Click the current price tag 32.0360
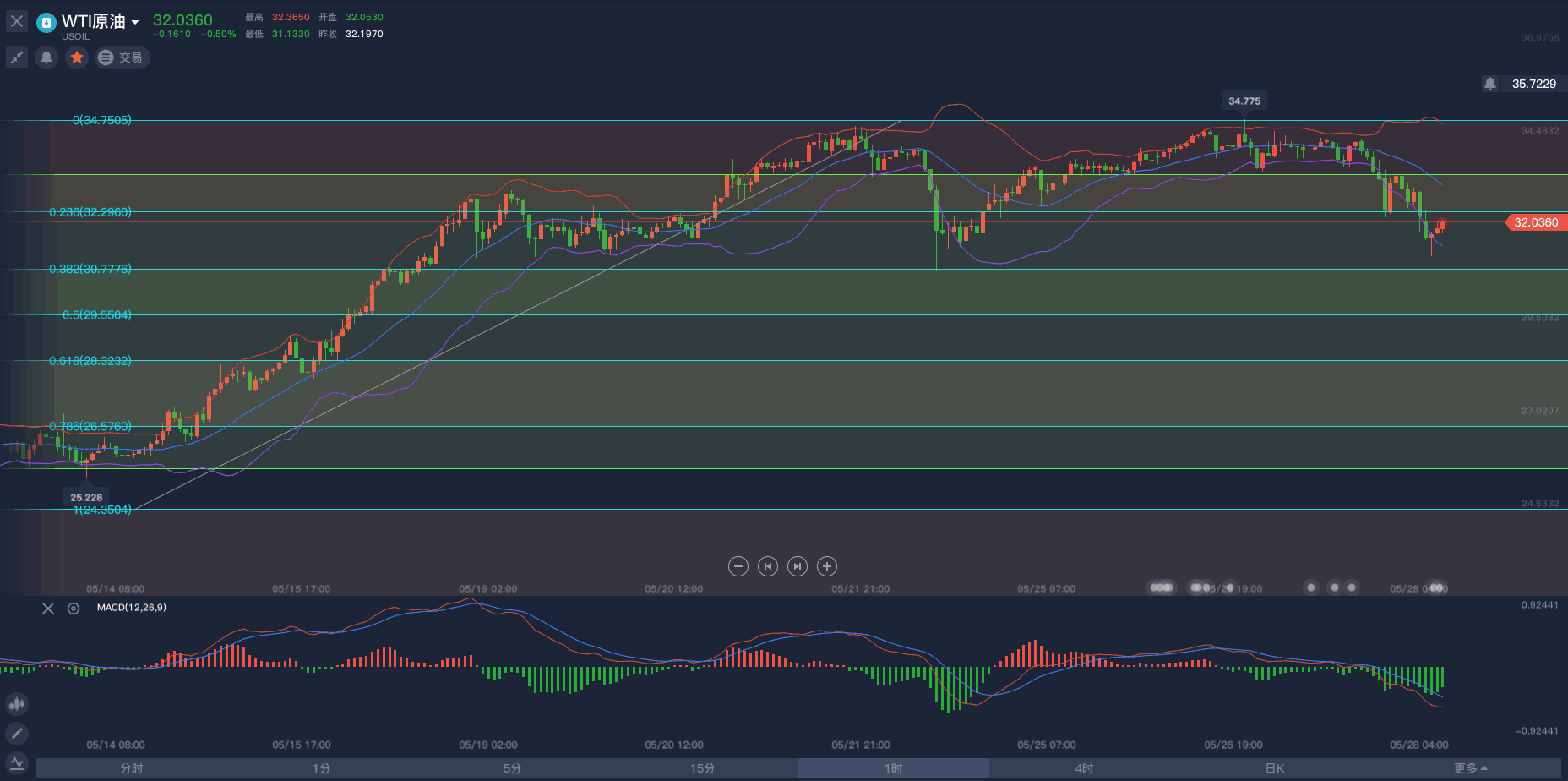 1537,222
